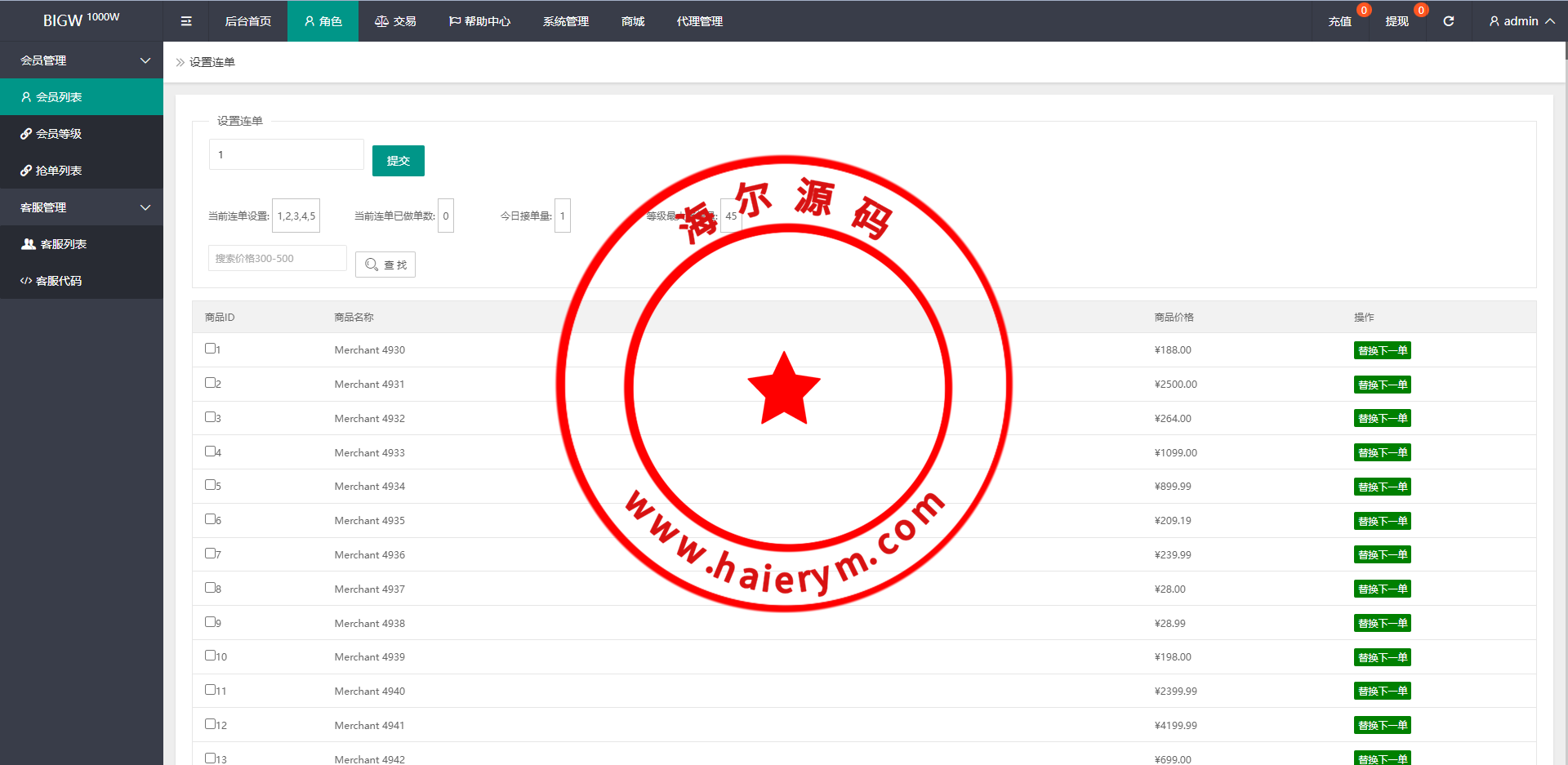The height and width of the screenshot is (765, 1568).
Task: Open the 系统管理 top menu
Action: coord(565,21)
